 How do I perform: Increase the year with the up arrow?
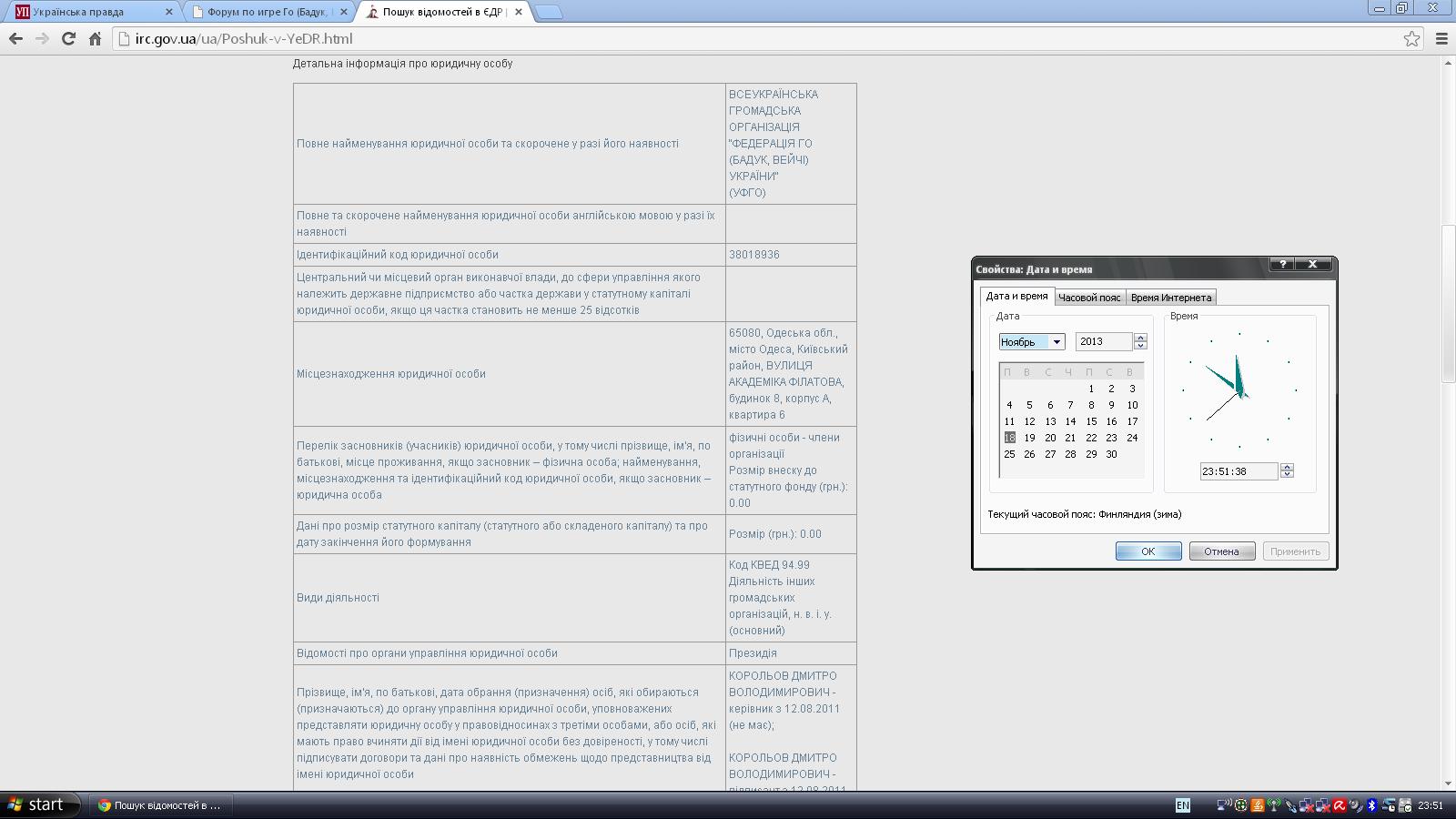pos(1140,338)
